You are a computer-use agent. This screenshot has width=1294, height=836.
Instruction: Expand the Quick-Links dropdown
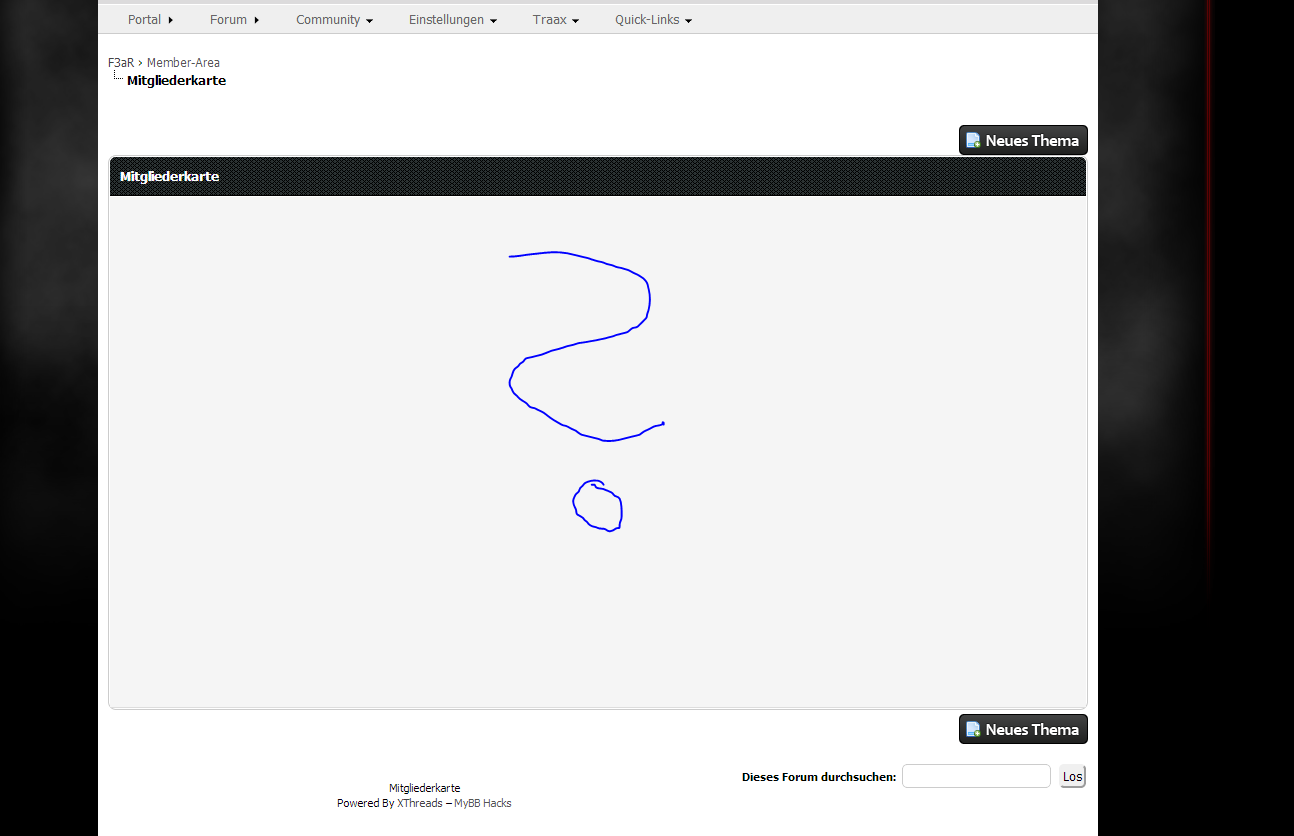tap(653, 20)
